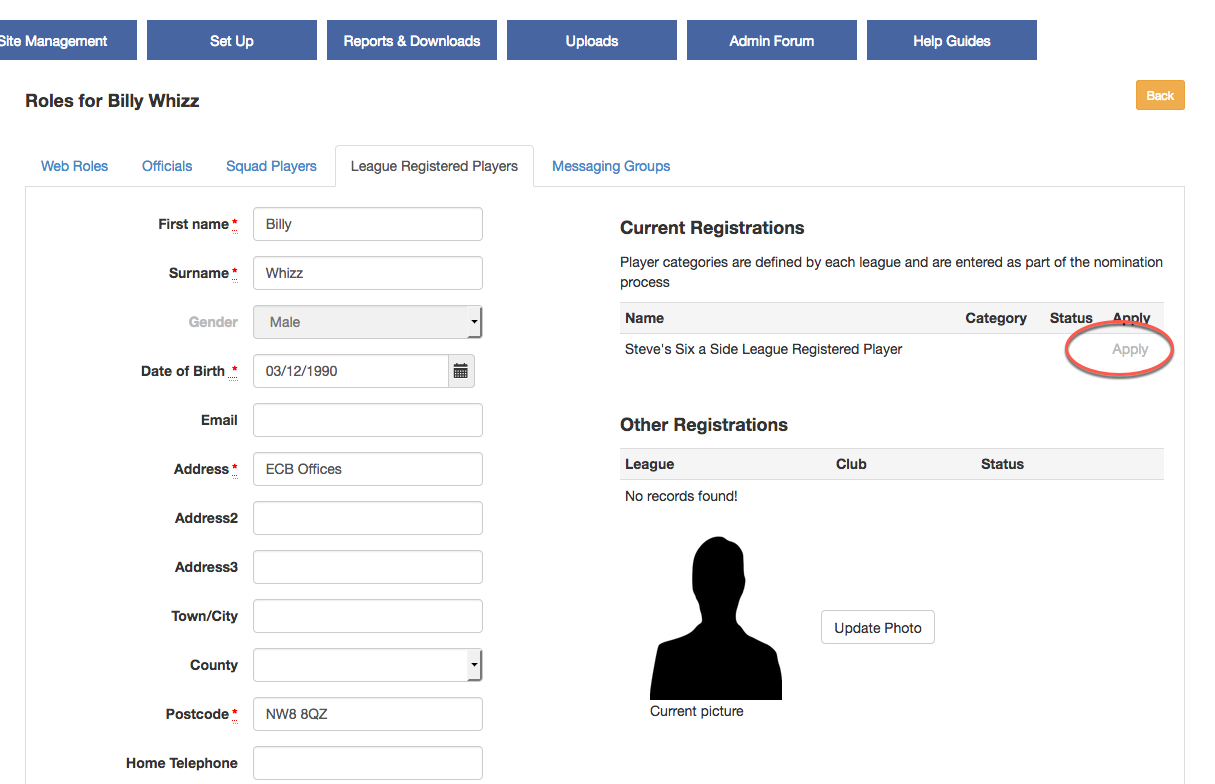Click the Postcode field

tap(368, 714)
